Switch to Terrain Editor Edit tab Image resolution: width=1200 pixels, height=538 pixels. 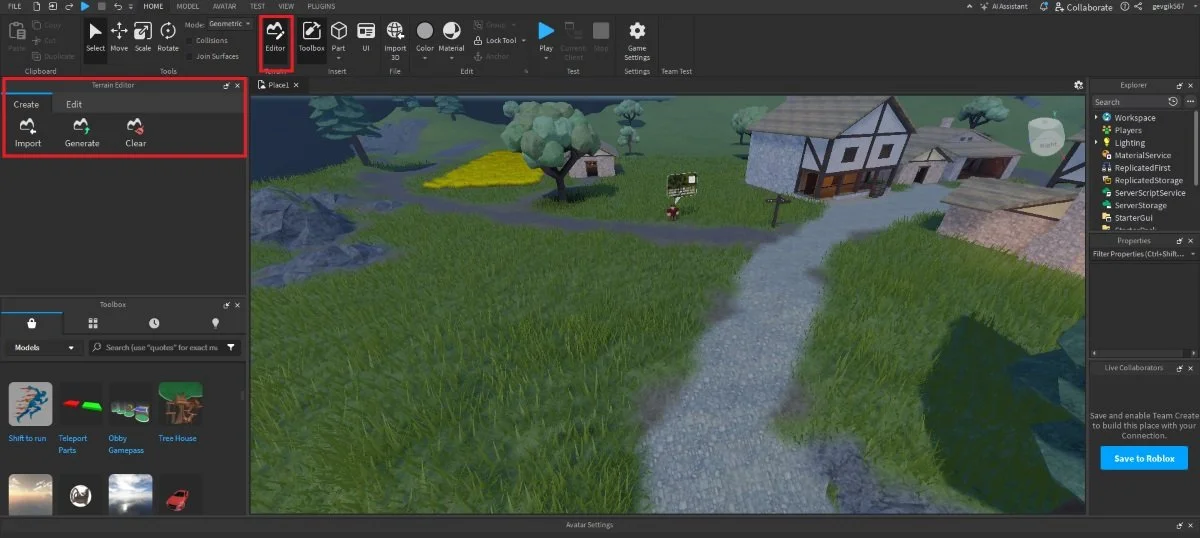[x=74, y=104]
